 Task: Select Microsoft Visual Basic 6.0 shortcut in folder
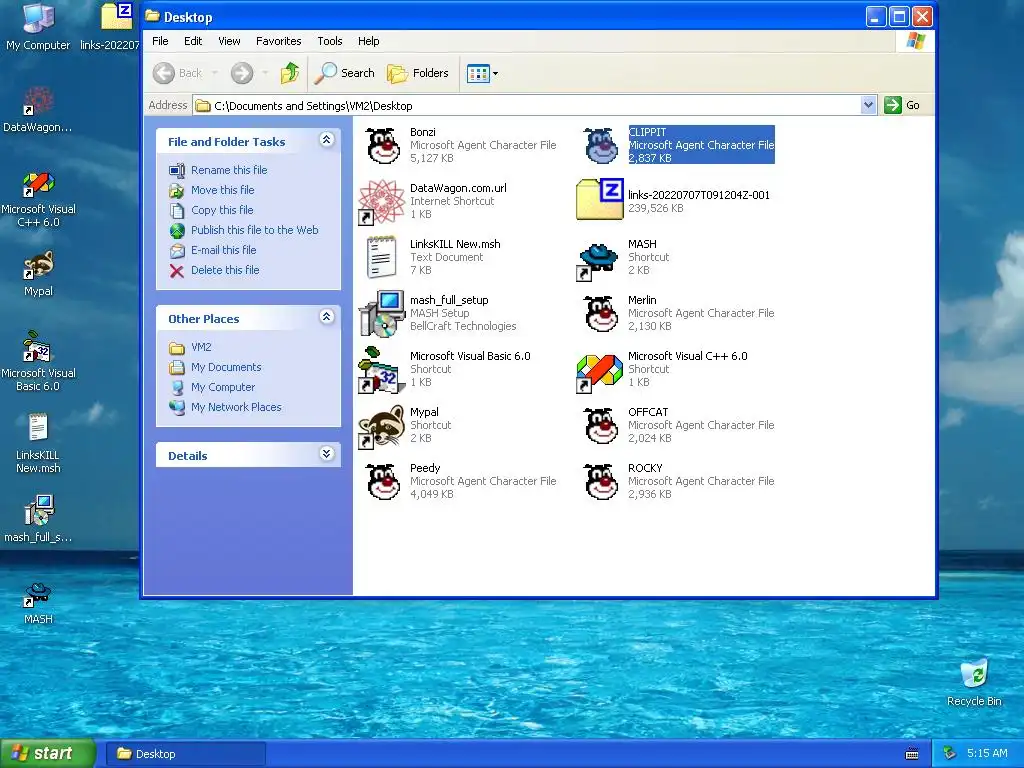pos(381,370)
